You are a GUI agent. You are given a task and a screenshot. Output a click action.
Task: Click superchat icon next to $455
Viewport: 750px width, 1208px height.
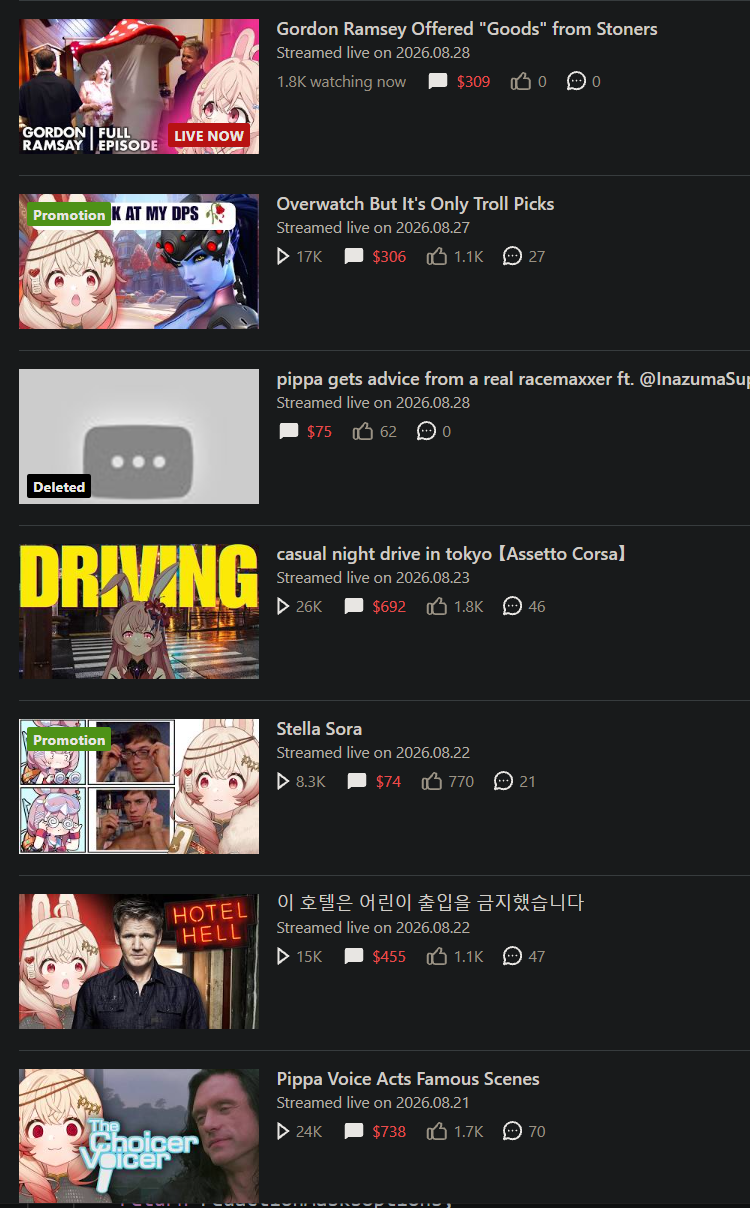tap(354, 957)
